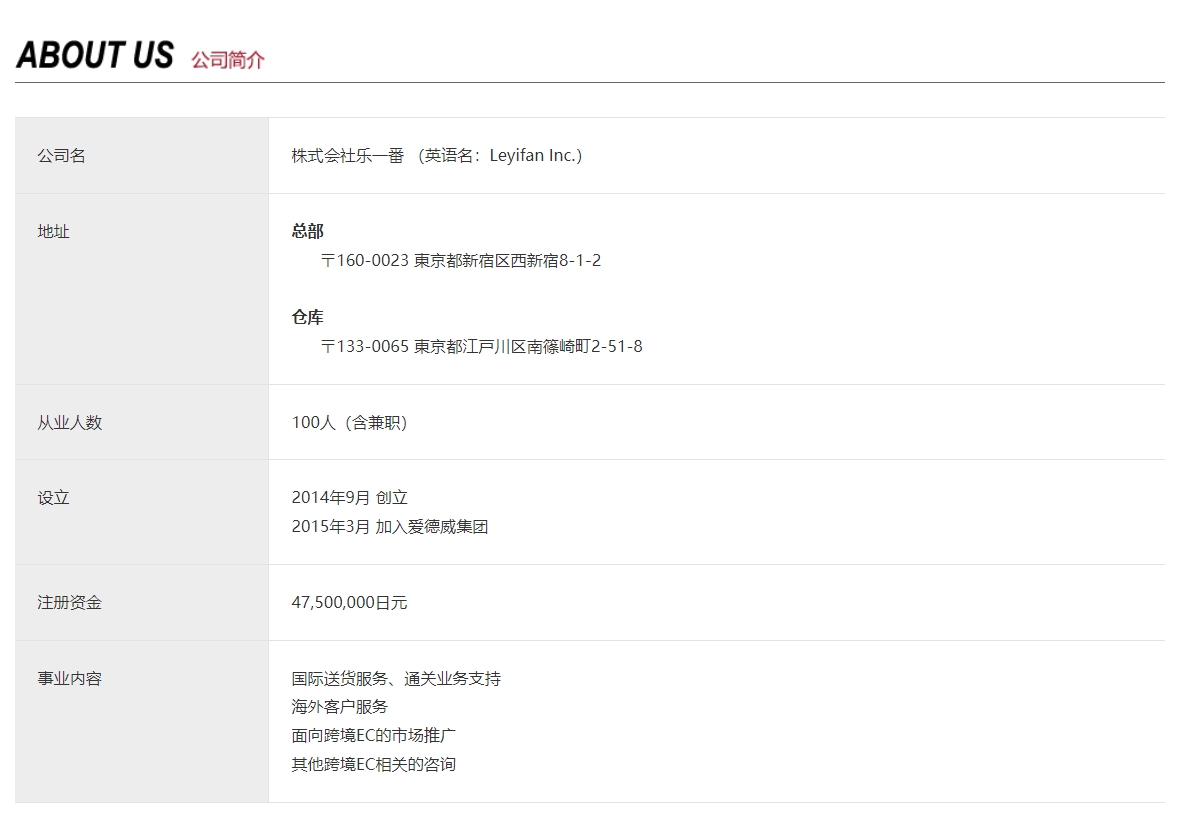The height and width of the screenshot is (821, 1184).
Task: Click the 面向跨境EC的市场推广 line
Action: click(374, 736)
